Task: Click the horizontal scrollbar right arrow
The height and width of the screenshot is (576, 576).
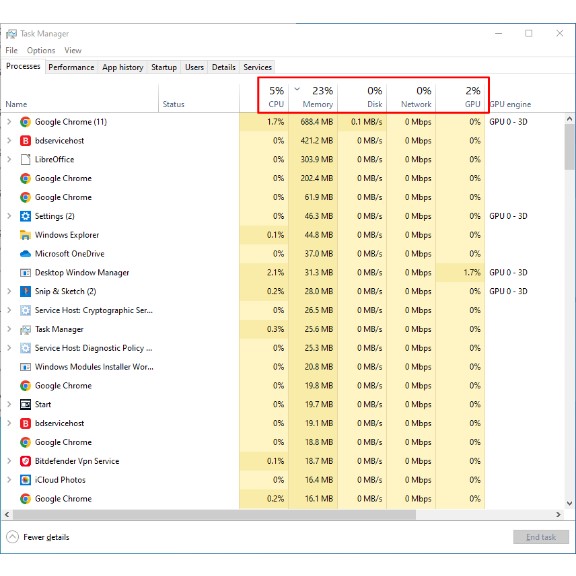Action: (558, 515)
